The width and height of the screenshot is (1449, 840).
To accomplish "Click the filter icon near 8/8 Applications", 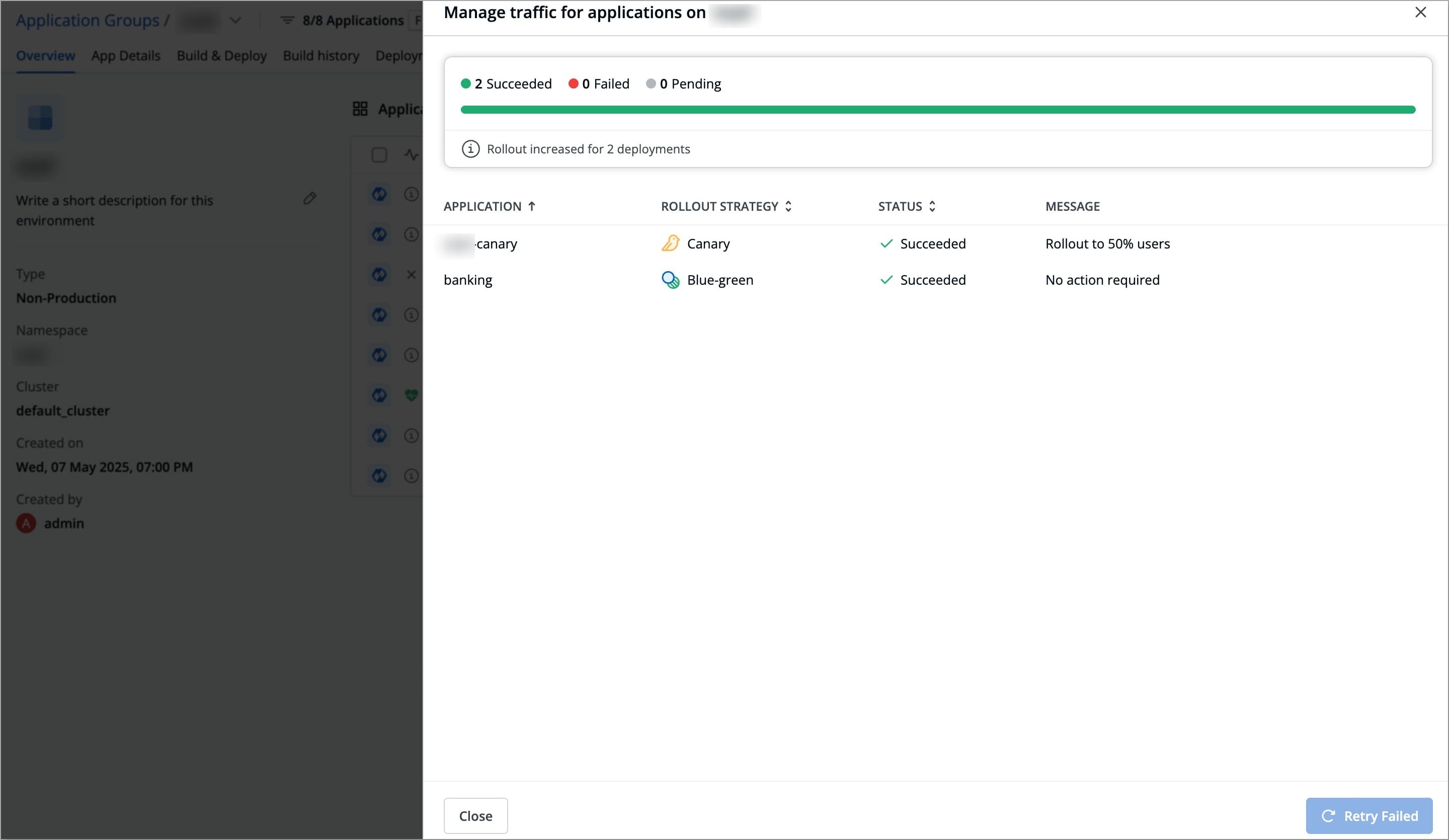I will 287,21.
